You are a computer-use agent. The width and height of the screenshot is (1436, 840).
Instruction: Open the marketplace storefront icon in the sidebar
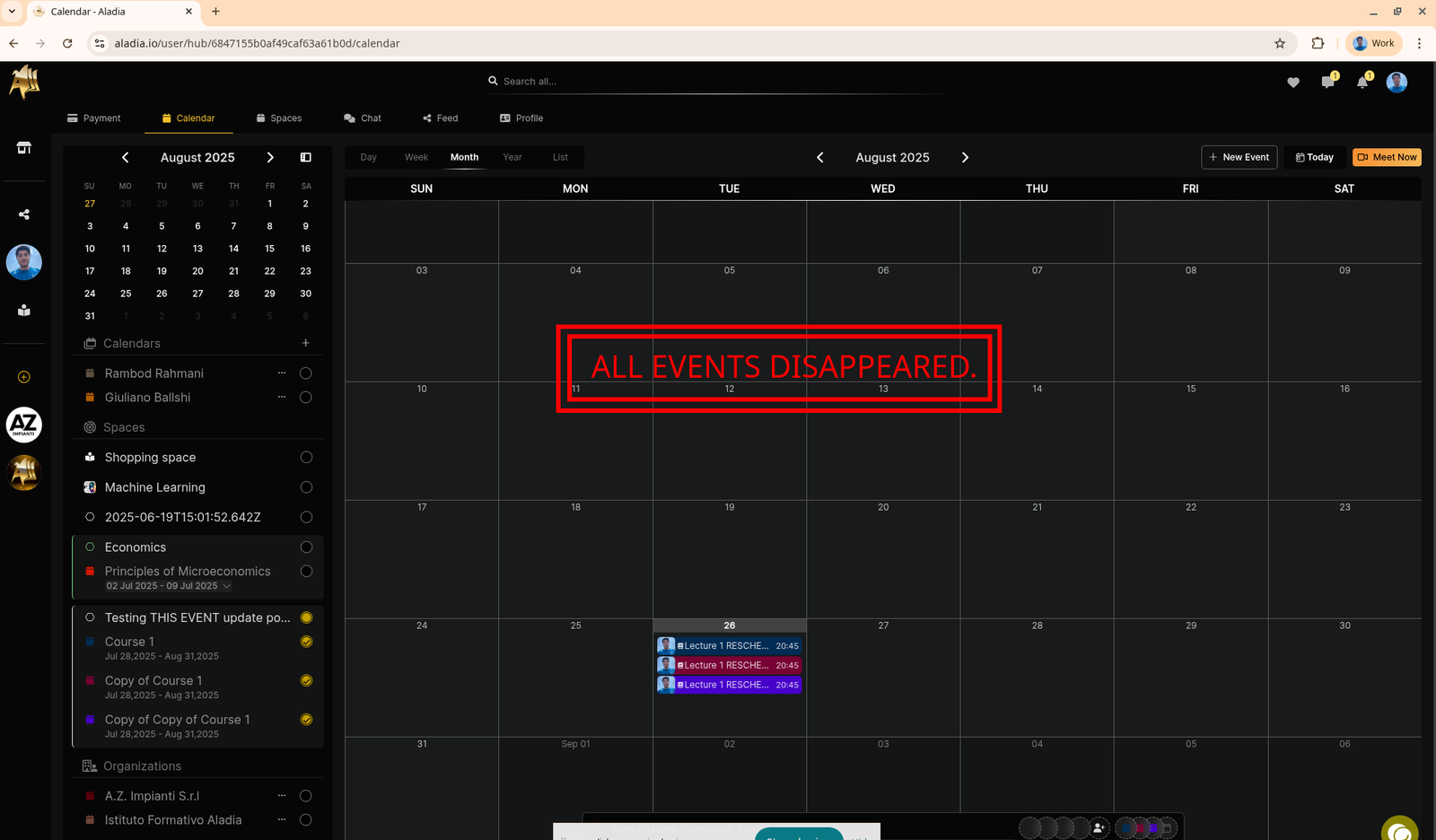point(24,148)
